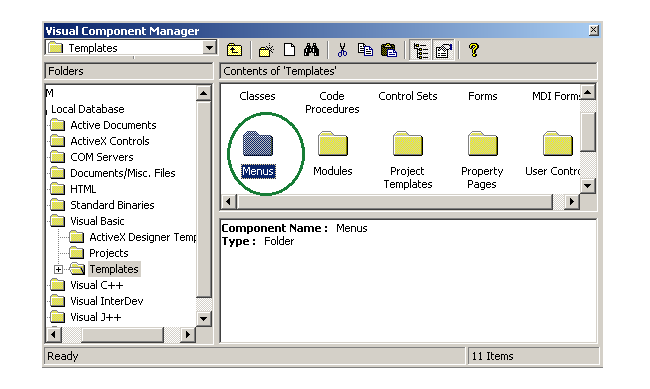Click the Publish New Component page icon
Viewport: 650px width, 389px height.
(289, 50)
